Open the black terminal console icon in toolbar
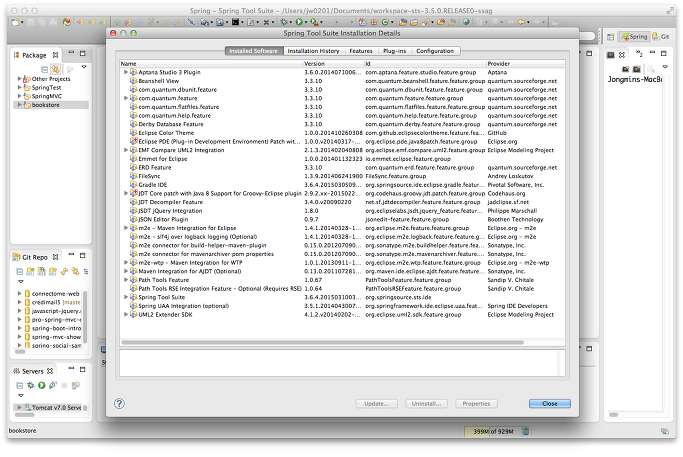 pyautogui.click(x=235, y=22)
